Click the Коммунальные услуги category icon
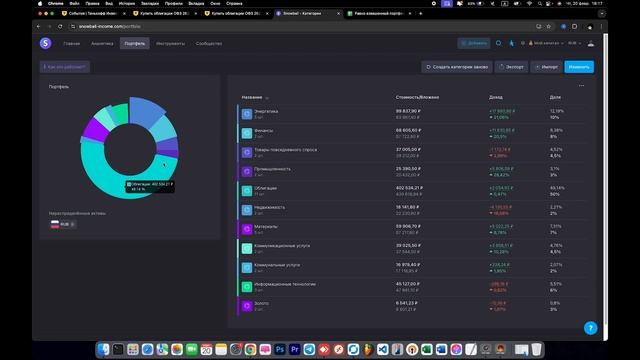 pos(247,267)
